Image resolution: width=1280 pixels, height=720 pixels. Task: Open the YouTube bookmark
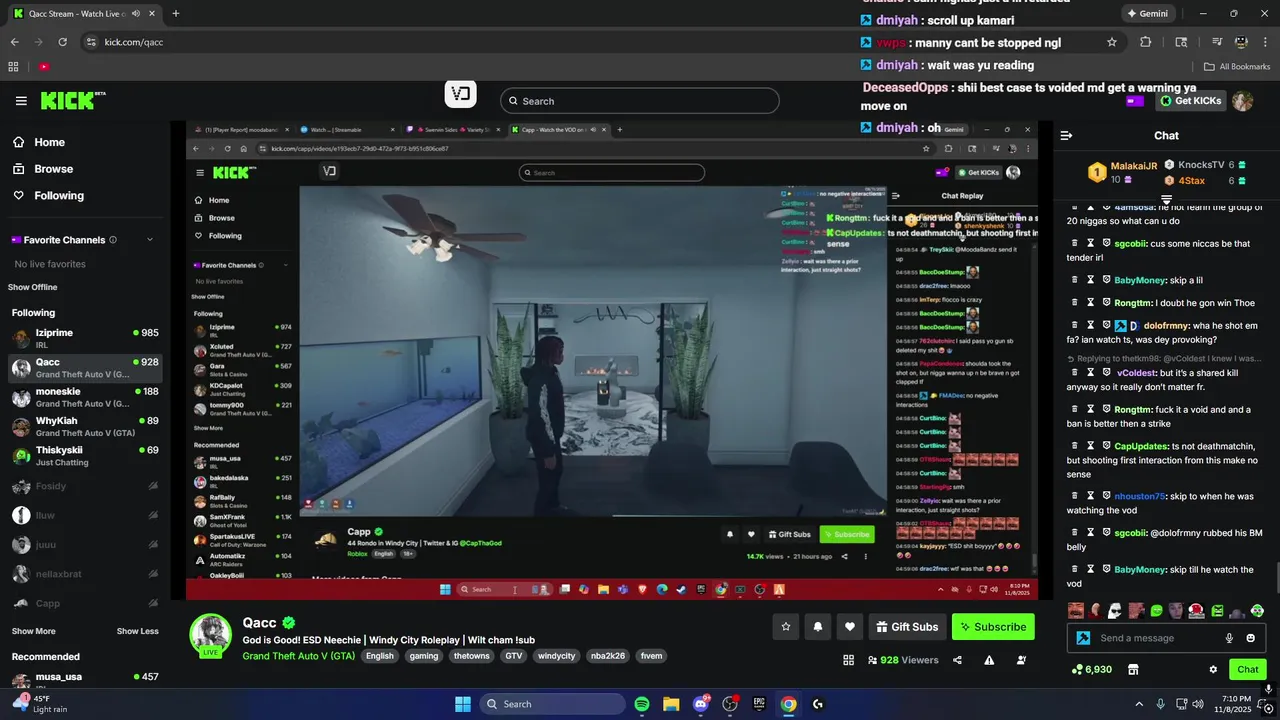tap(44, 67)
